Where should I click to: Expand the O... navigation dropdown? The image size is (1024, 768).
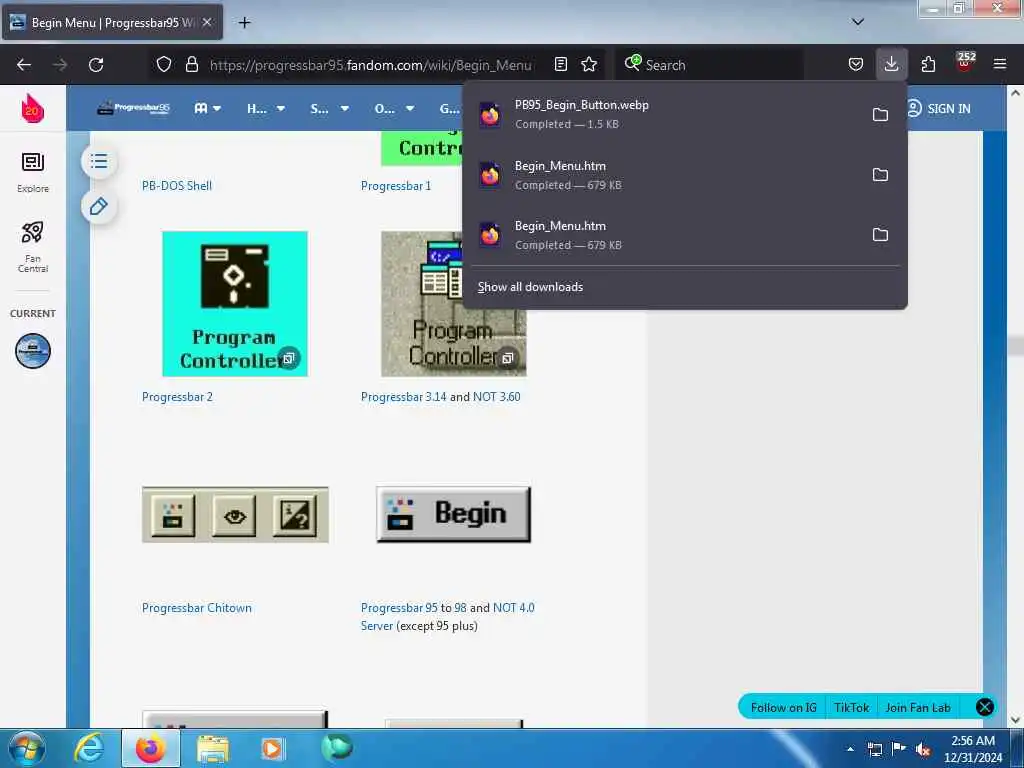pos(394,108)
